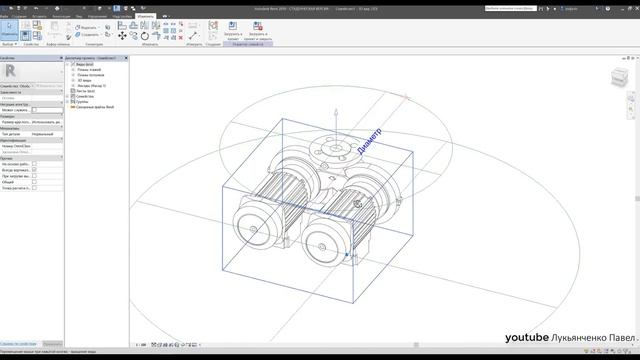Image resolution: width=640 pixels, height=360 pixels.
Task: Open the Управление ribbon tab
Action: tap(97, 16)
